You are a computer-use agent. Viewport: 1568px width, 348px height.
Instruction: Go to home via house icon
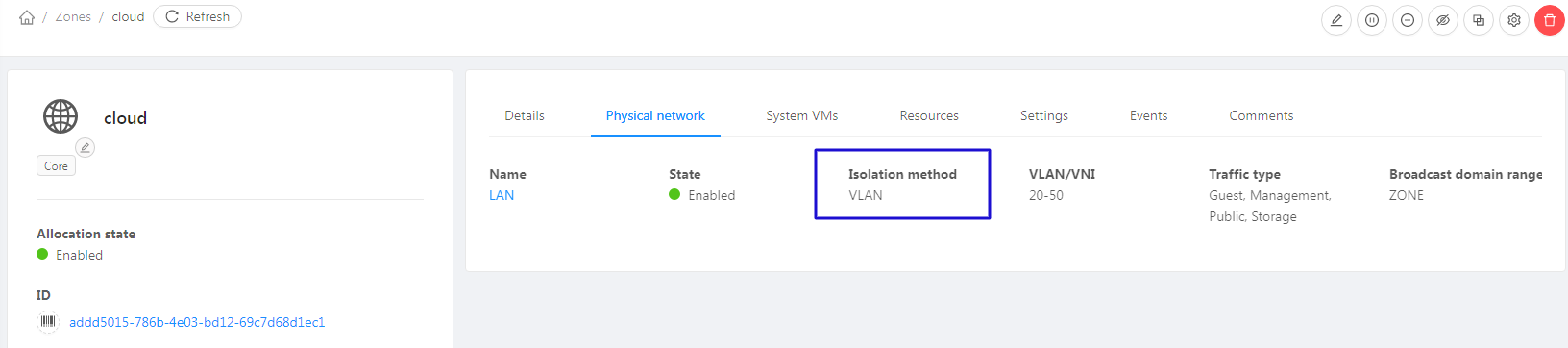point(27,17)
